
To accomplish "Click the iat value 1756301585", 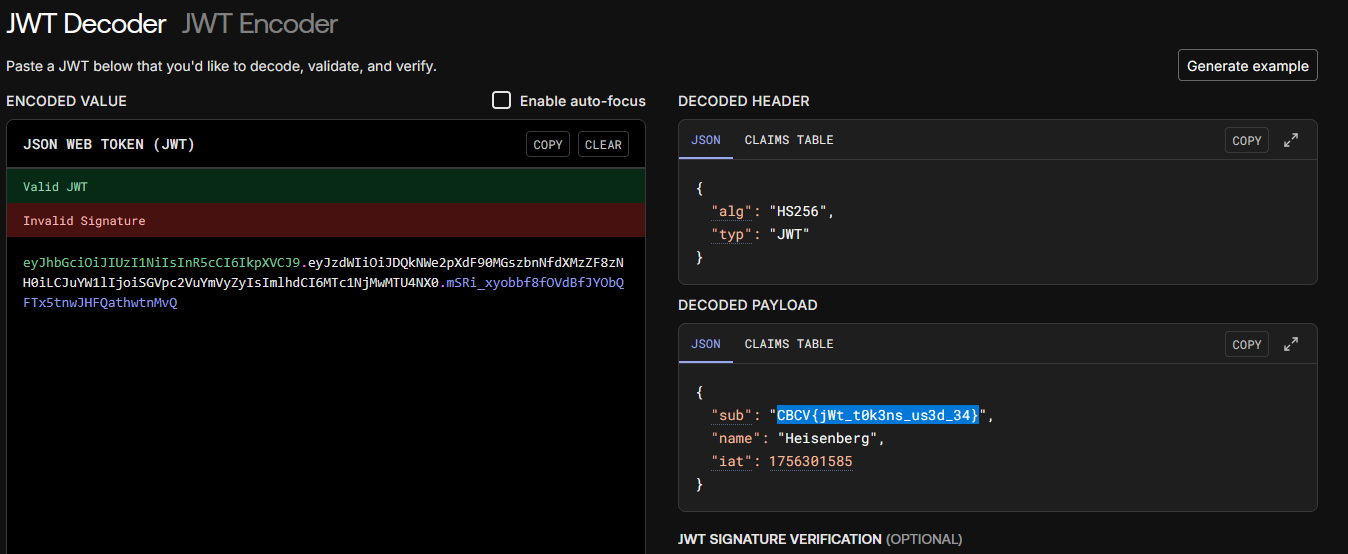I will pos(810,461).
